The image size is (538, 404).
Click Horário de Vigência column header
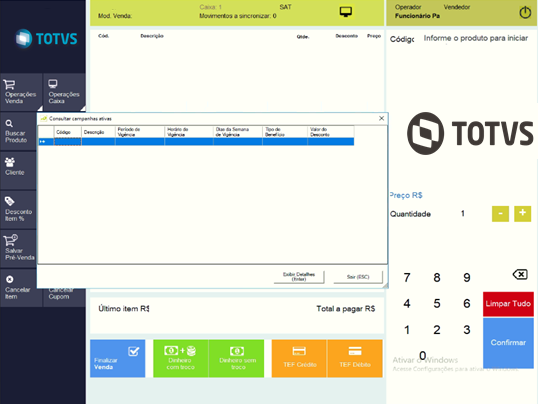[189, 132]
